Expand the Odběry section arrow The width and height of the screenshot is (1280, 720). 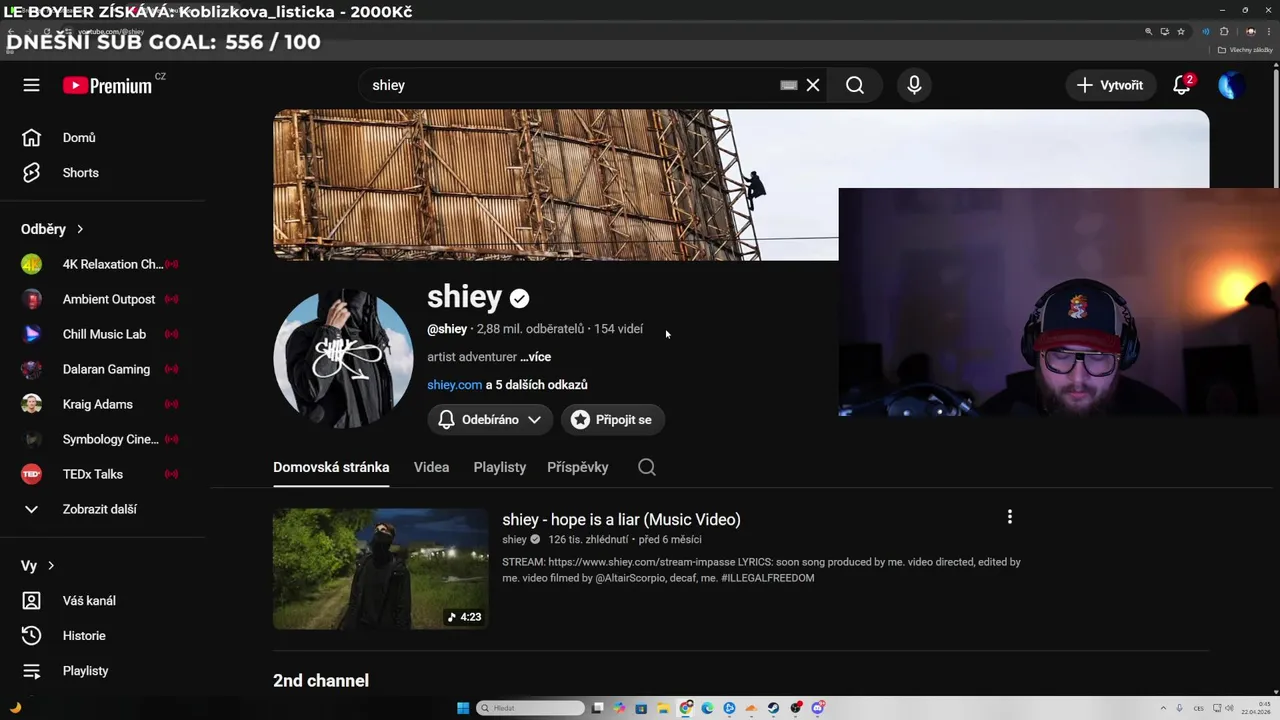pyautogui.click(x=80, y=229)
